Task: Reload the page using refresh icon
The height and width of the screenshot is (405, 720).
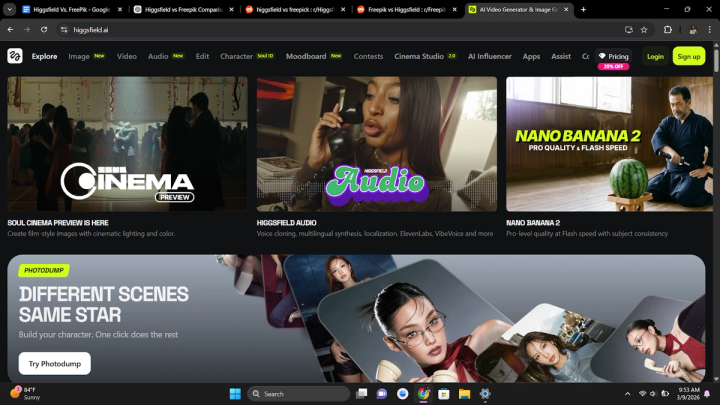Action: coord(44,30)
